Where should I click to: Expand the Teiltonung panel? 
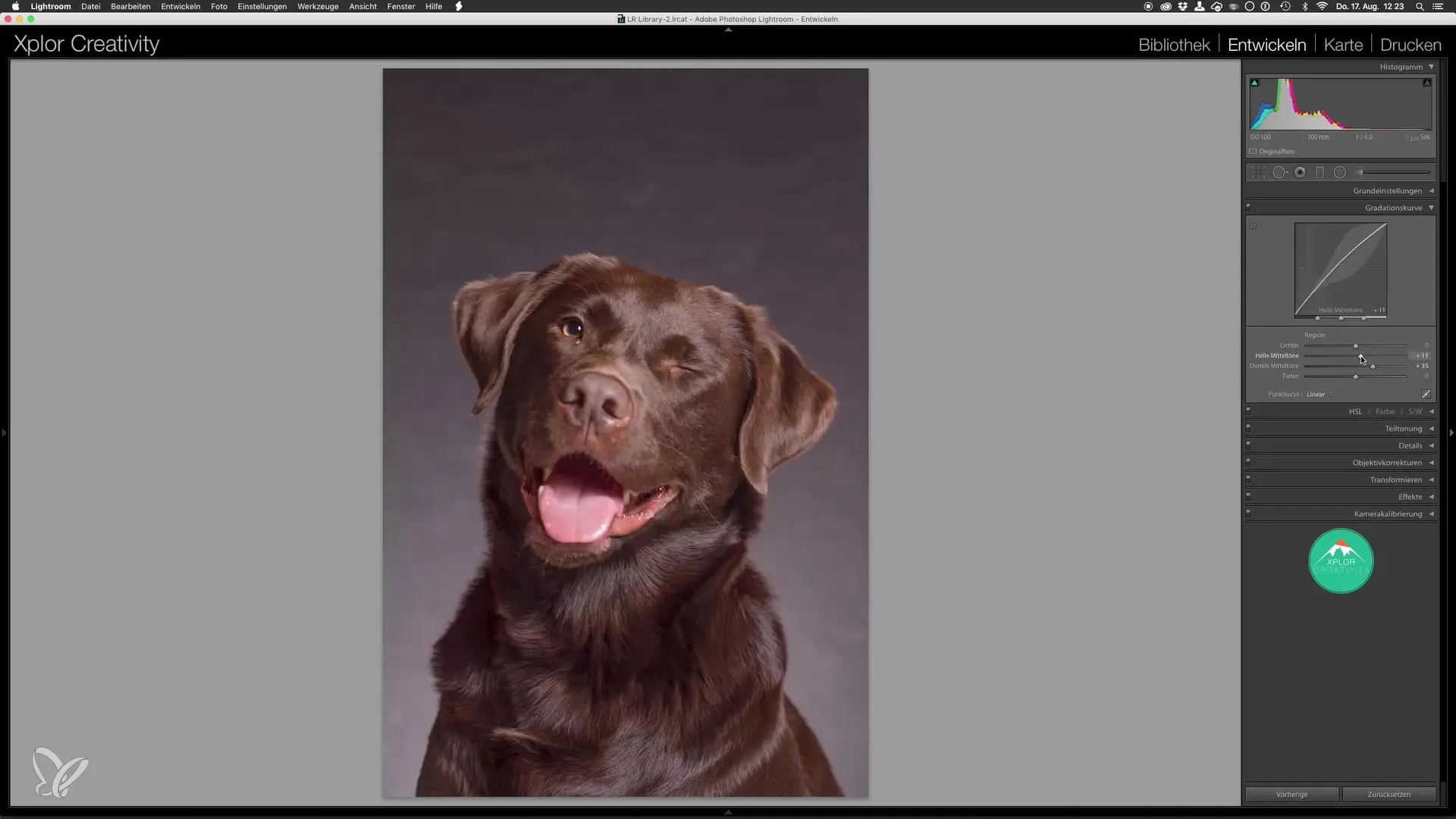tap(1403, 428)
